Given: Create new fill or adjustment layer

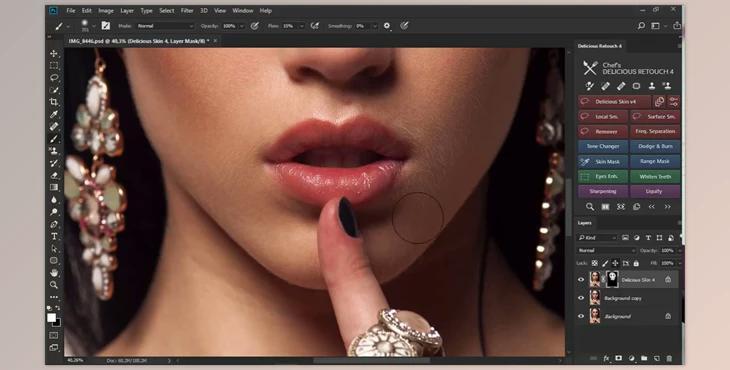Looking at the screenshot, I should tap(631, 358).
